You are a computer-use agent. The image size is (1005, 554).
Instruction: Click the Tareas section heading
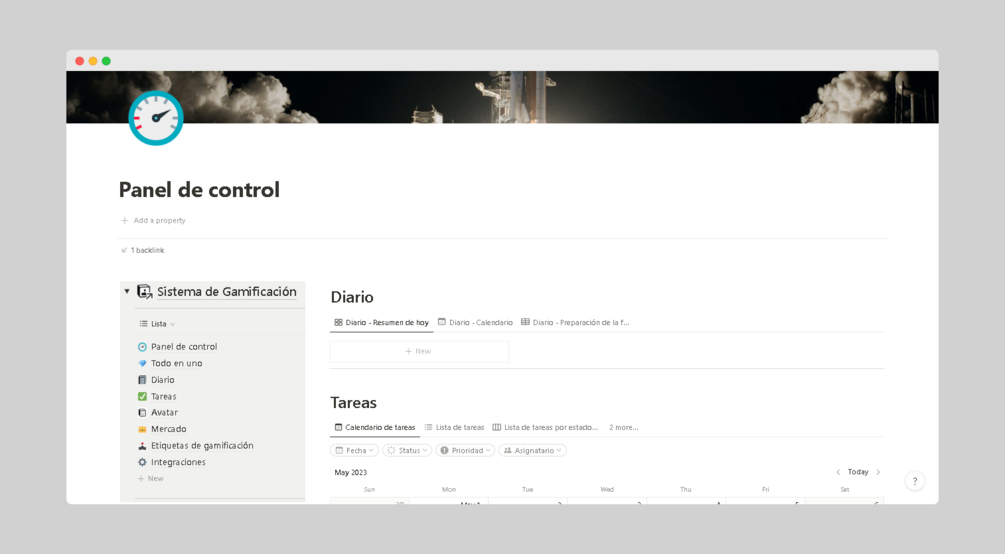[x=353, y=403]
